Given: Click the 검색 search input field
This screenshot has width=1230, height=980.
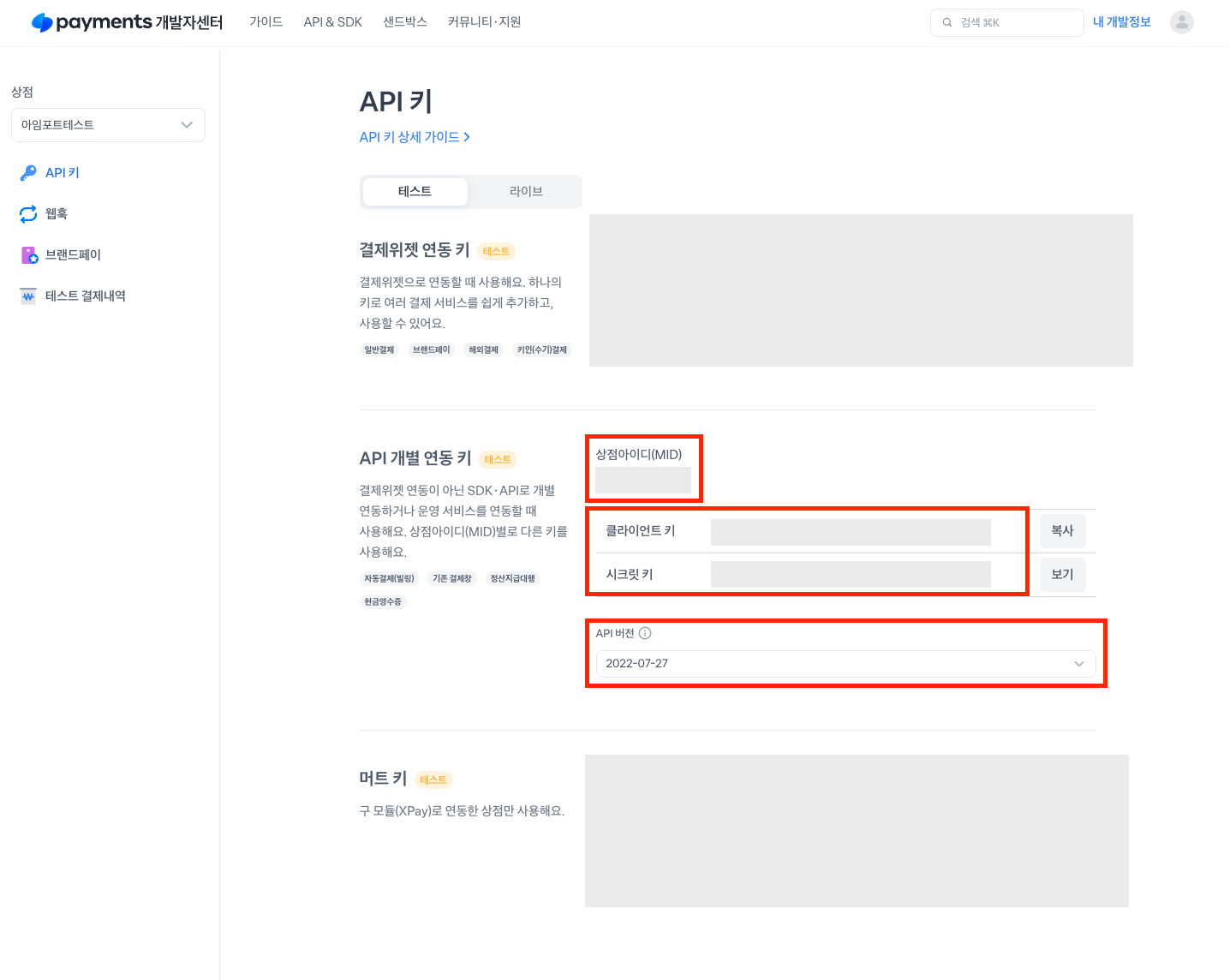Looking at the screenshot, I should point(1007,22).
